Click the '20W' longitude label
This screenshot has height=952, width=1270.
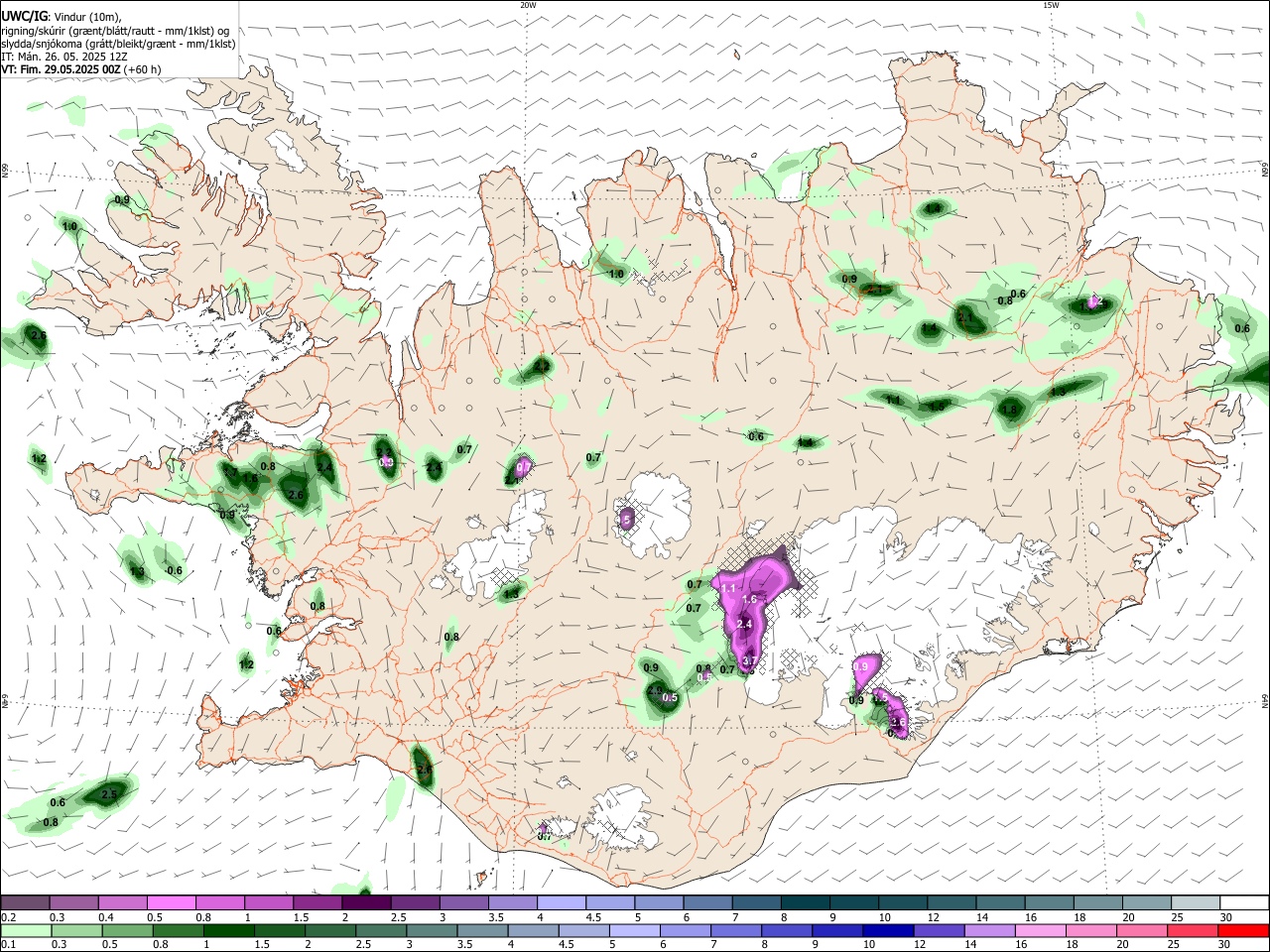pyautogui.click(x=528, y=5)
